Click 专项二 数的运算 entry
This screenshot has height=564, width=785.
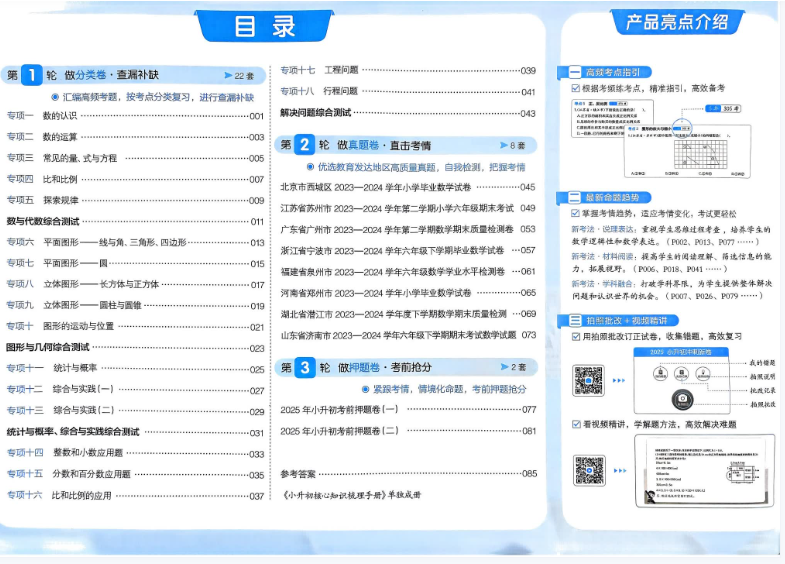click(135, 137)
